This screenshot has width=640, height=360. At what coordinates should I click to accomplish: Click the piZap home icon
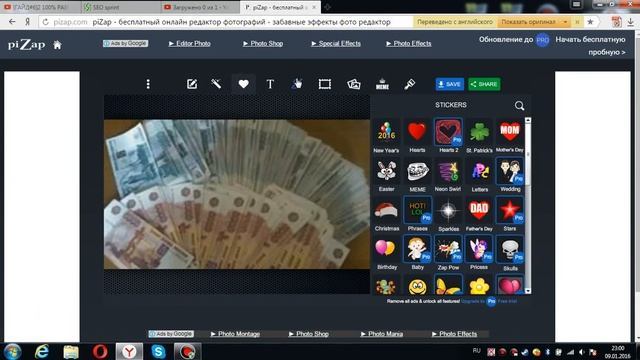tap(57, 45)
